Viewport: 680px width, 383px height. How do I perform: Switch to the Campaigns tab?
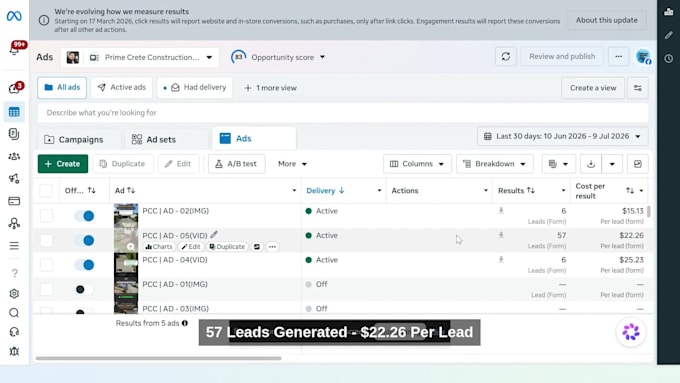[74, 140]
